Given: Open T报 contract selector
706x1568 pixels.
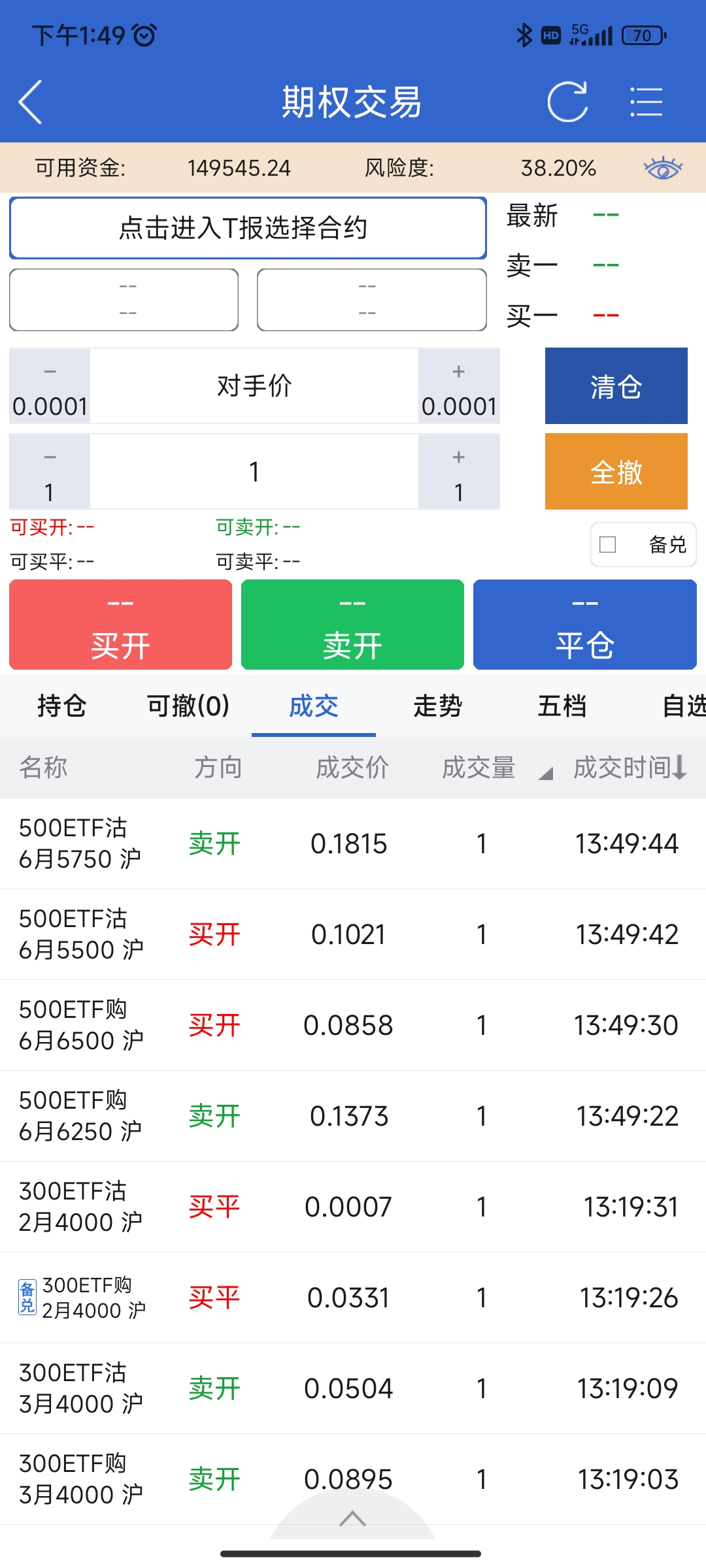Looking at the screenshot, I should [248, 228].
